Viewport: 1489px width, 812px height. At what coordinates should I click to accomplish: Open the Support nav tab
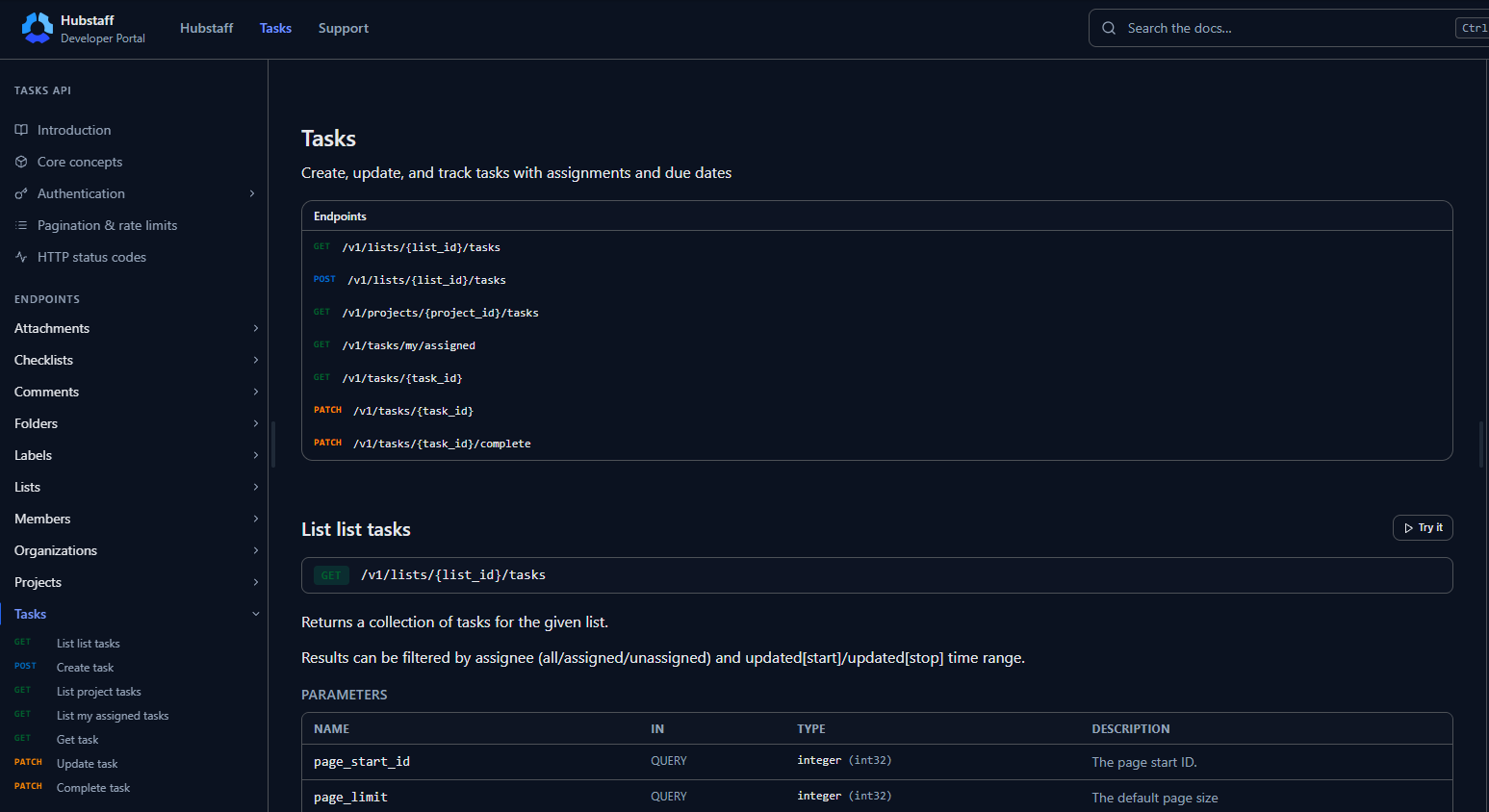tap(344, 28)
